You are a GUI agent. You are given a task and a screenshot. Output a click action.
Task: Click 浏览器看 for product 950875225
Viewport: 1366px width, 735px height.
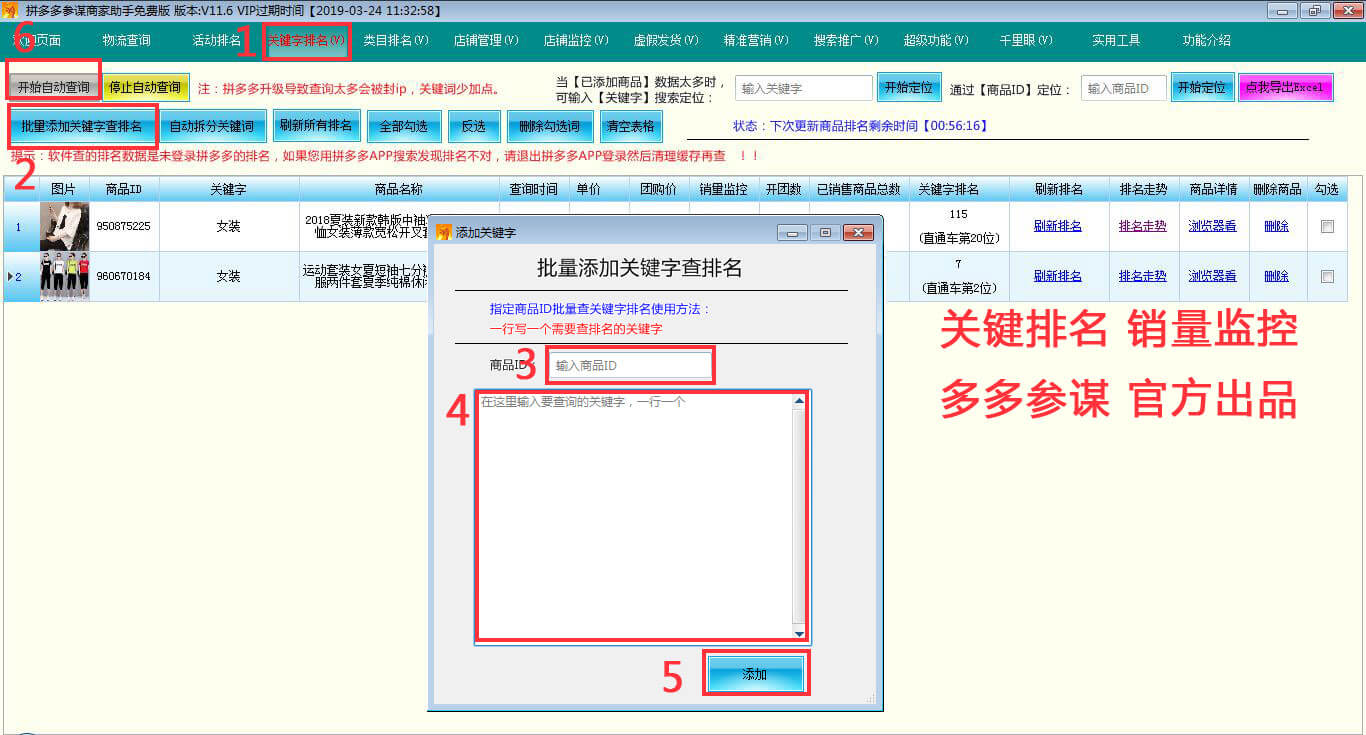pyautogui.click(x=1212, y=226)
